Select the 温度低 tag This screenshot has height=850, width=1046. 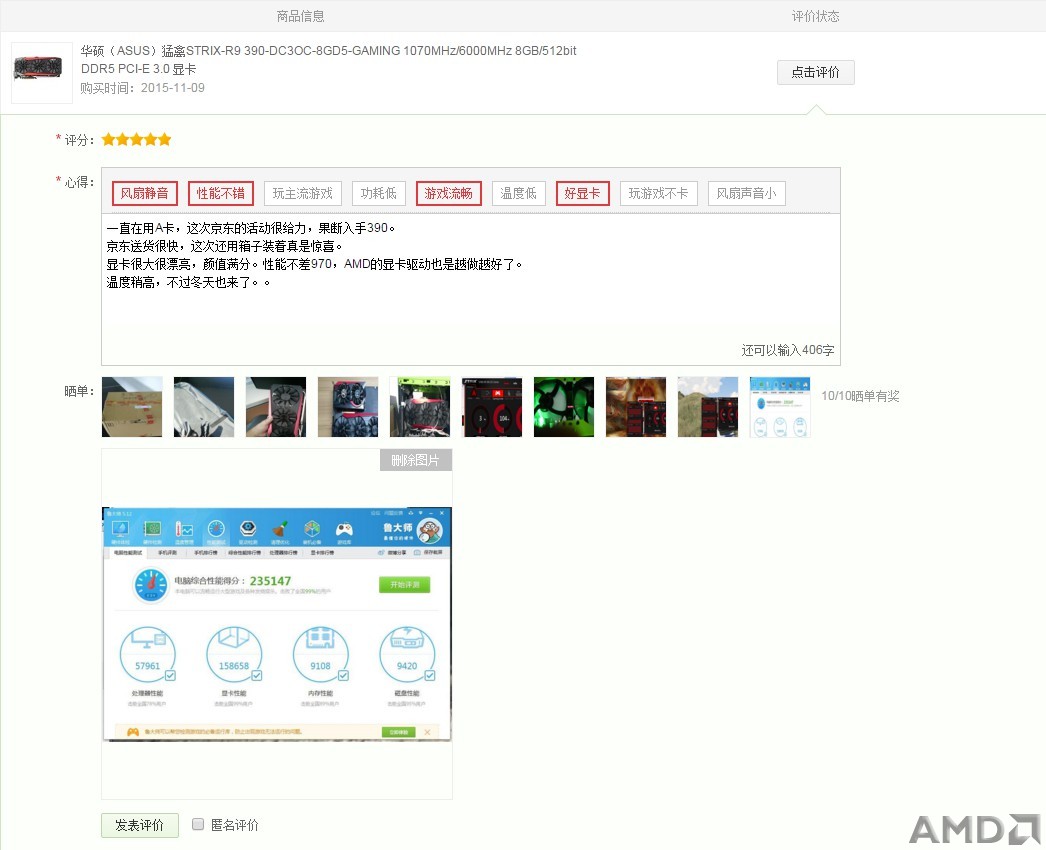click(x=518, y=193)
